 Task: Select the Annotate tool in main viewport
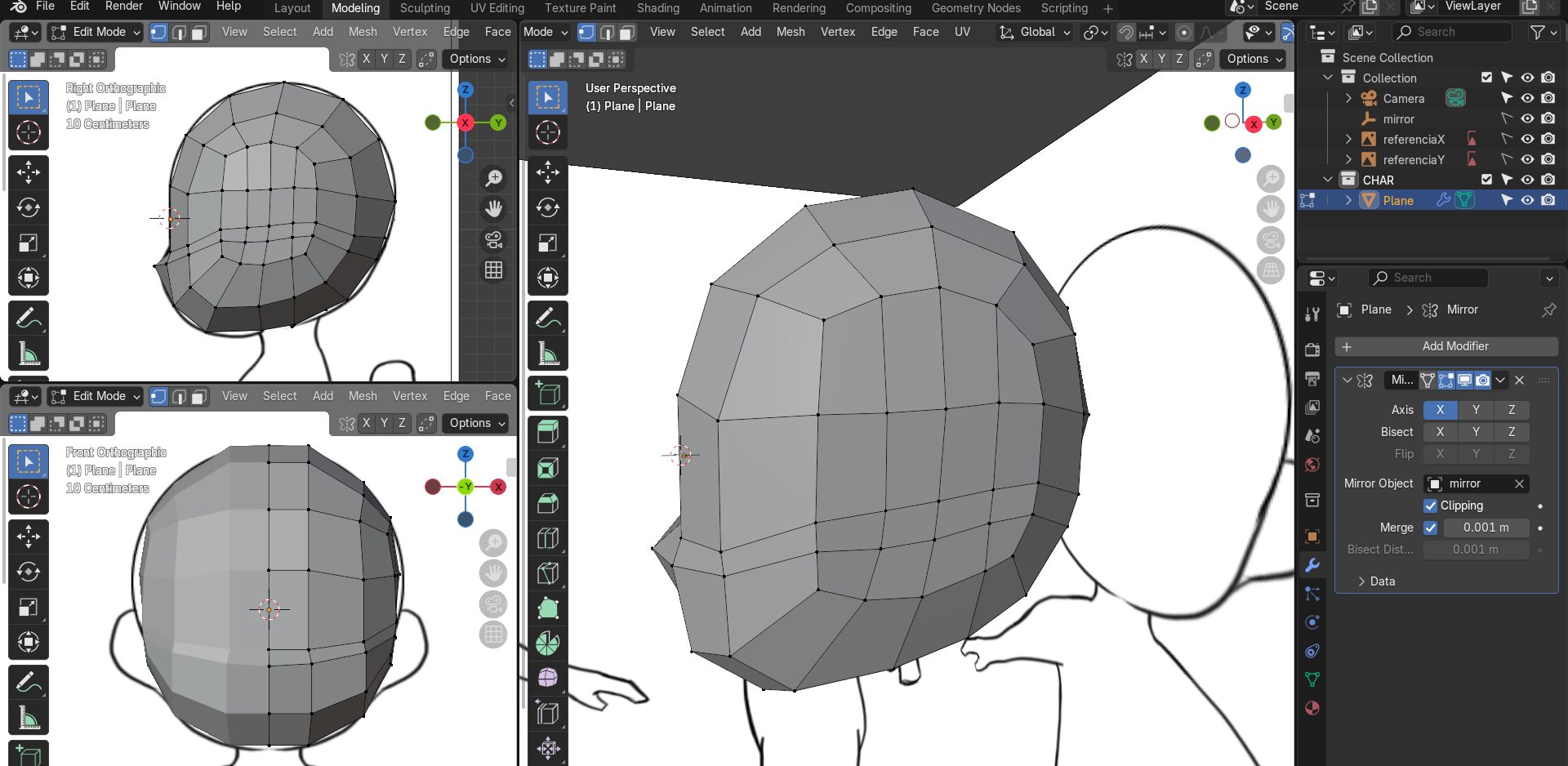548,318
